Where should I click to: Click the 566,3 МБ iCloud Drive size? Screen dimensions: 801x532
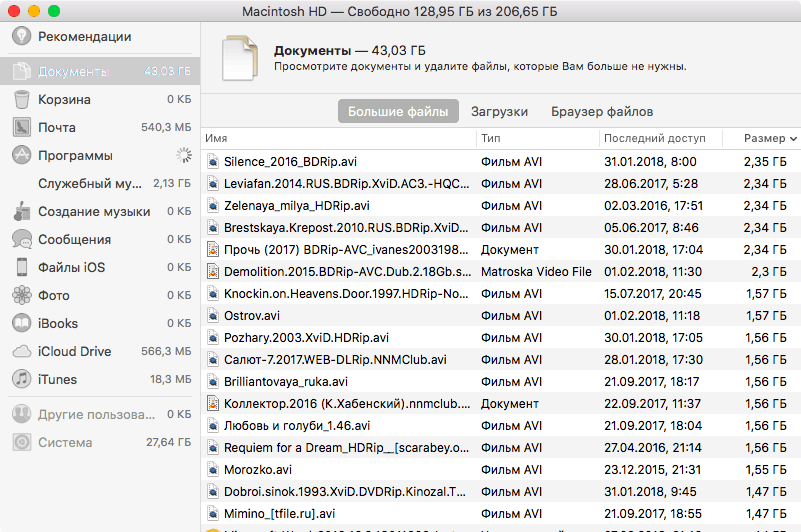(166, 351)
